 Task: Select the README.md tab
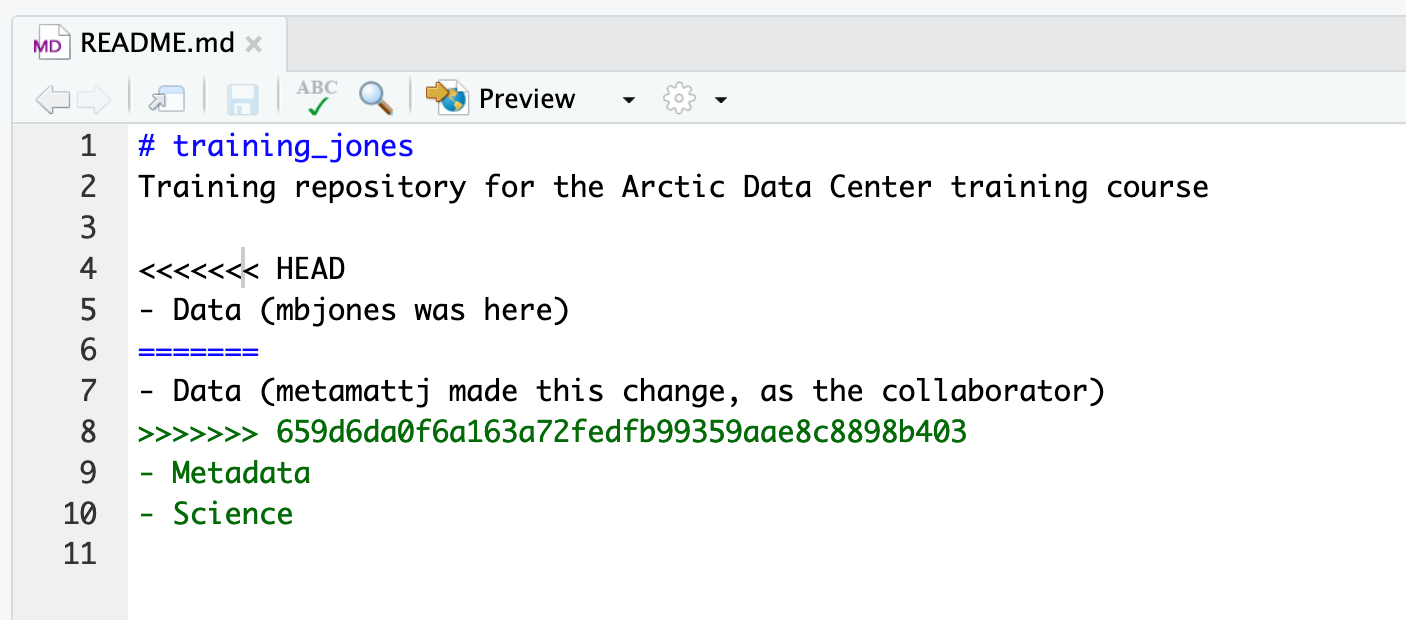pyautogui.click(x=157, y=44)
